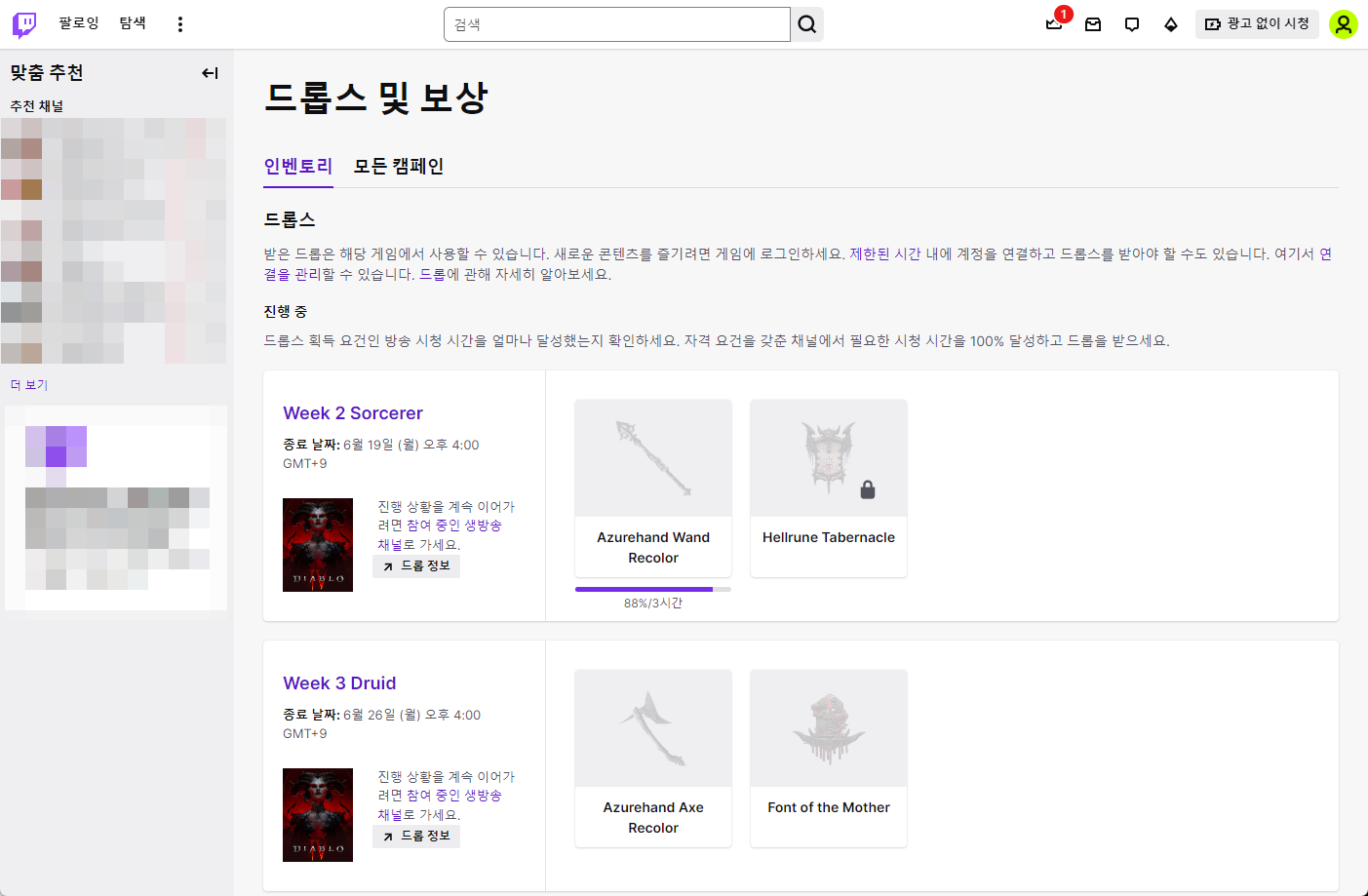Click the lock icon on Hellrune Tabernacle

tap(868, 489)
